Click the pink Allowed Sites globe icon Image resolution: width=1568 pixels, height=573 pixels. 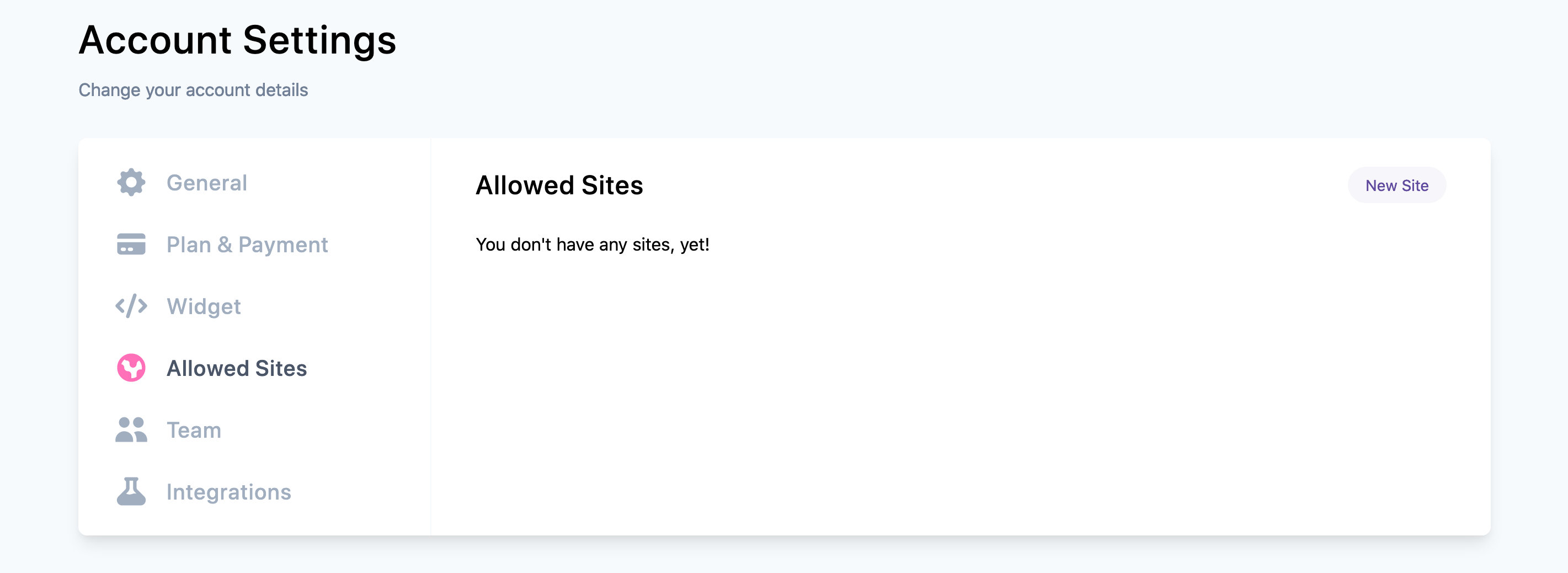[x=131, y=368]
